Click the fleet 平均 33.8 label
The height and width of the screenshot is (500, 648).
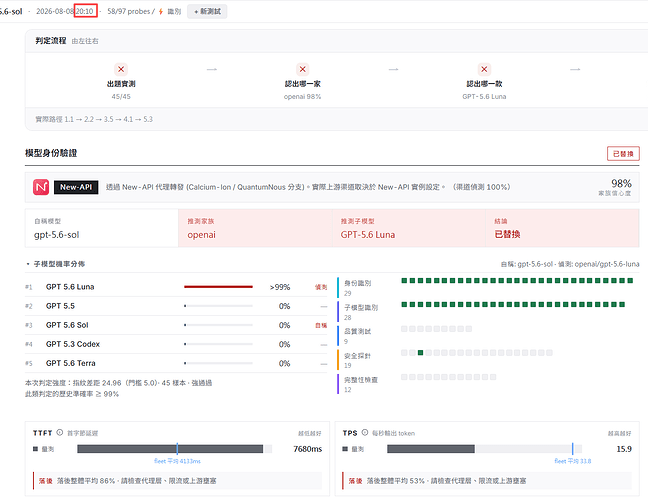[x=573, y=461]
